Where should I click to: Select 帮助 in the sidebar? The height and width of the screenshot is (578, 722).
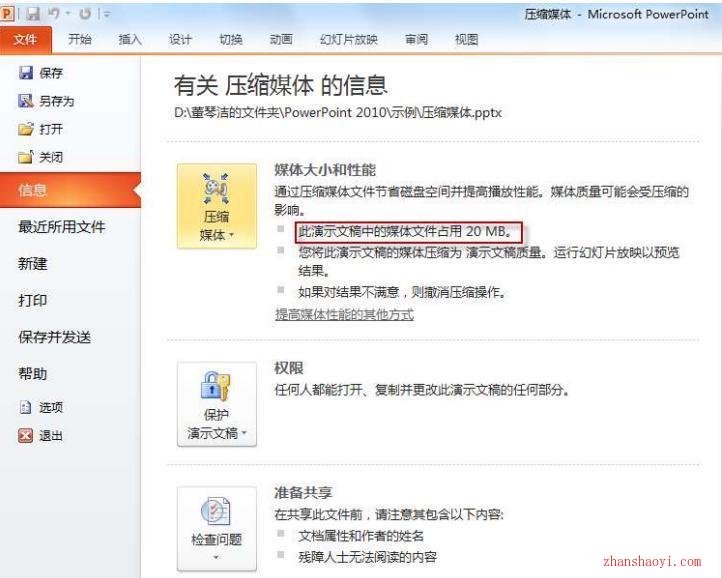tap(33, 374)
